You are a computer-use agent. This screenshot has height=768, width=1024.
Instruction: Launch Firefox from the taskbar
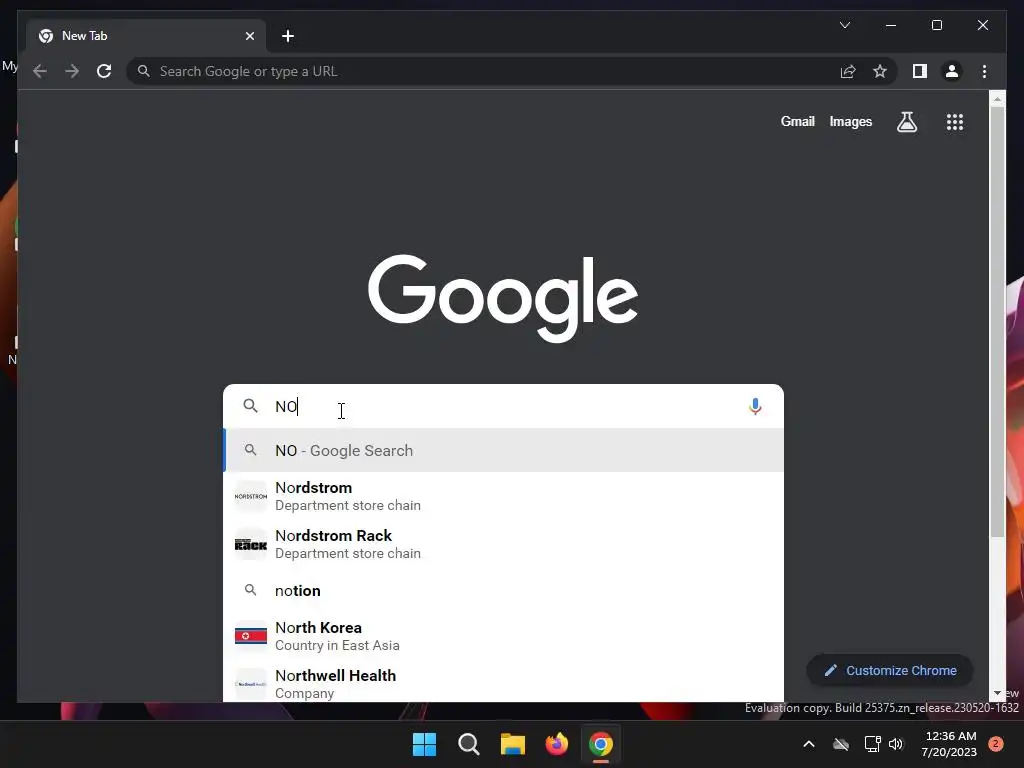(x=556, y=744)
